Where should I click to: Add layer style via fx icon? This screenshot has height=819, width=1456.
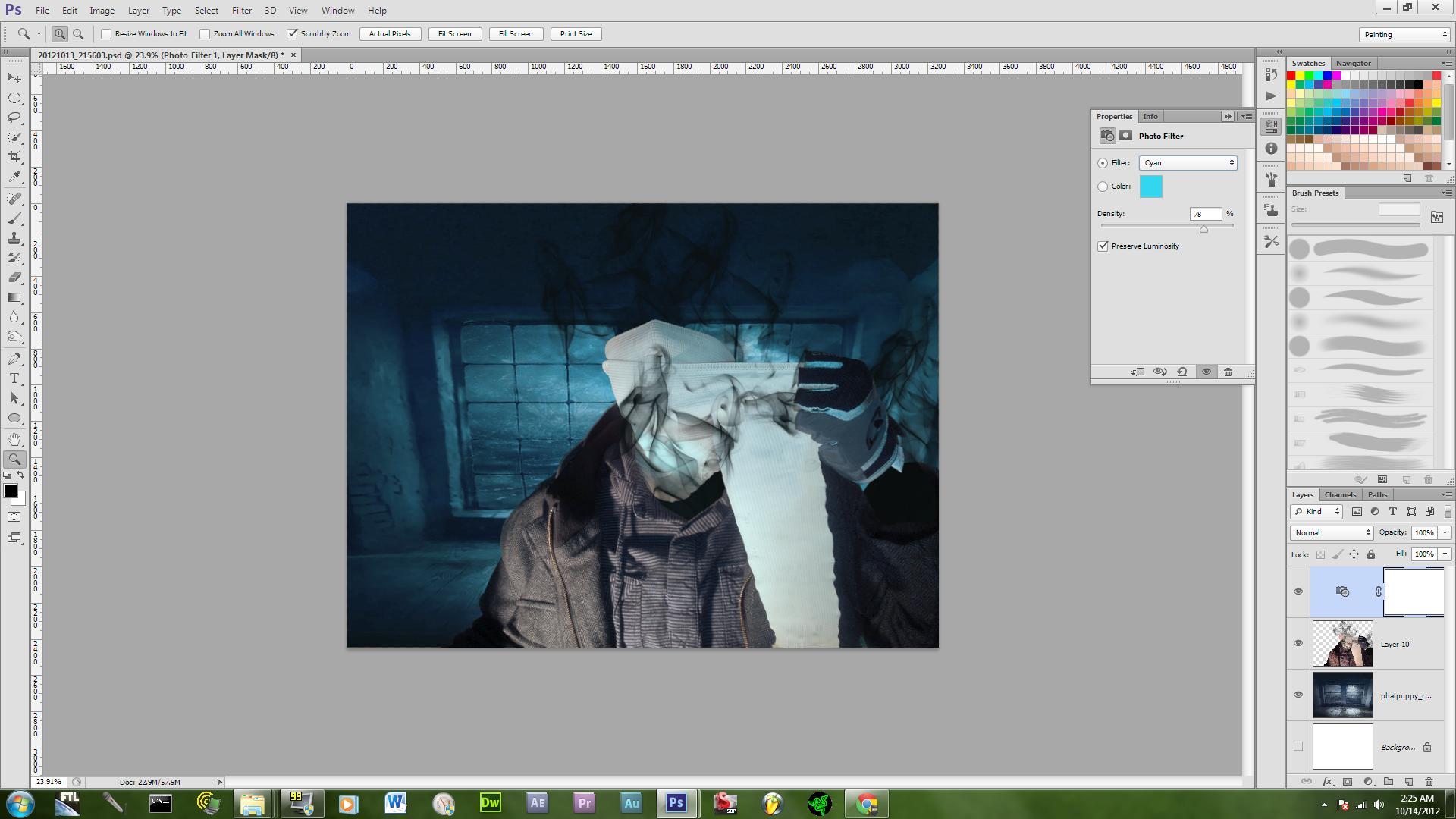1327,781
